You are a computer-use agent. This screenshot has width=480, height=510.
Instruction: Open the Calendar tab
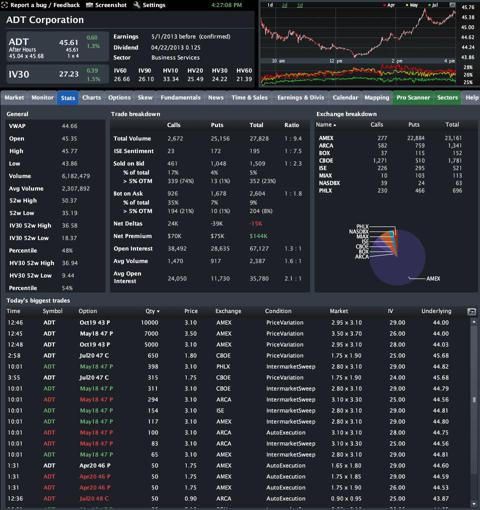tap(345, 98)
